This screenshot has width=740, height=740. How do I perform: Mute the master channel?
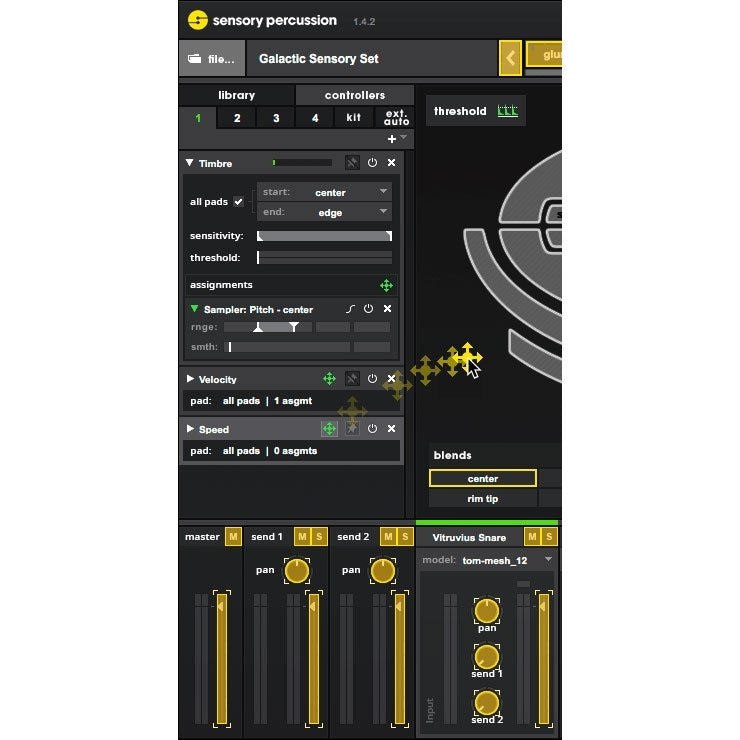click(x=233, y=537)
